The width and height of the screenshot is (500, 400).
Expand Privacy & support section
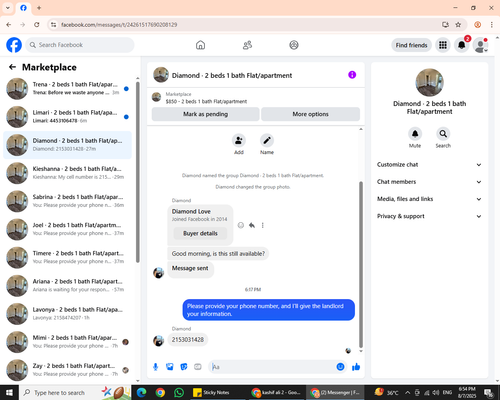pos(429,216)
